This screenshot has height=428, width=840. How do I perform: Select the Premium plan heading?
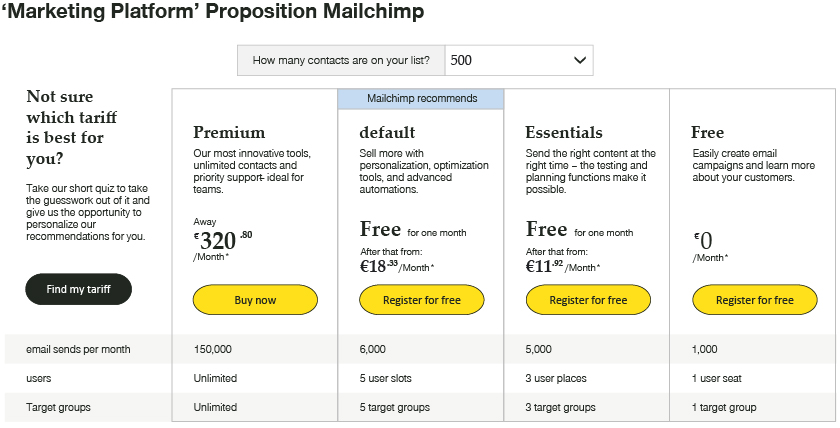point(229,132)
